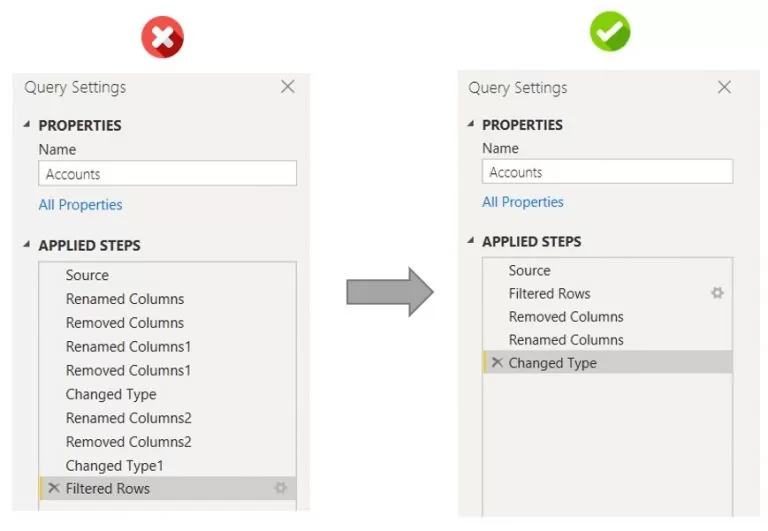Click the left Name field containing Accounts
This screenshot has width=768, height=531.
pos(168,174)
